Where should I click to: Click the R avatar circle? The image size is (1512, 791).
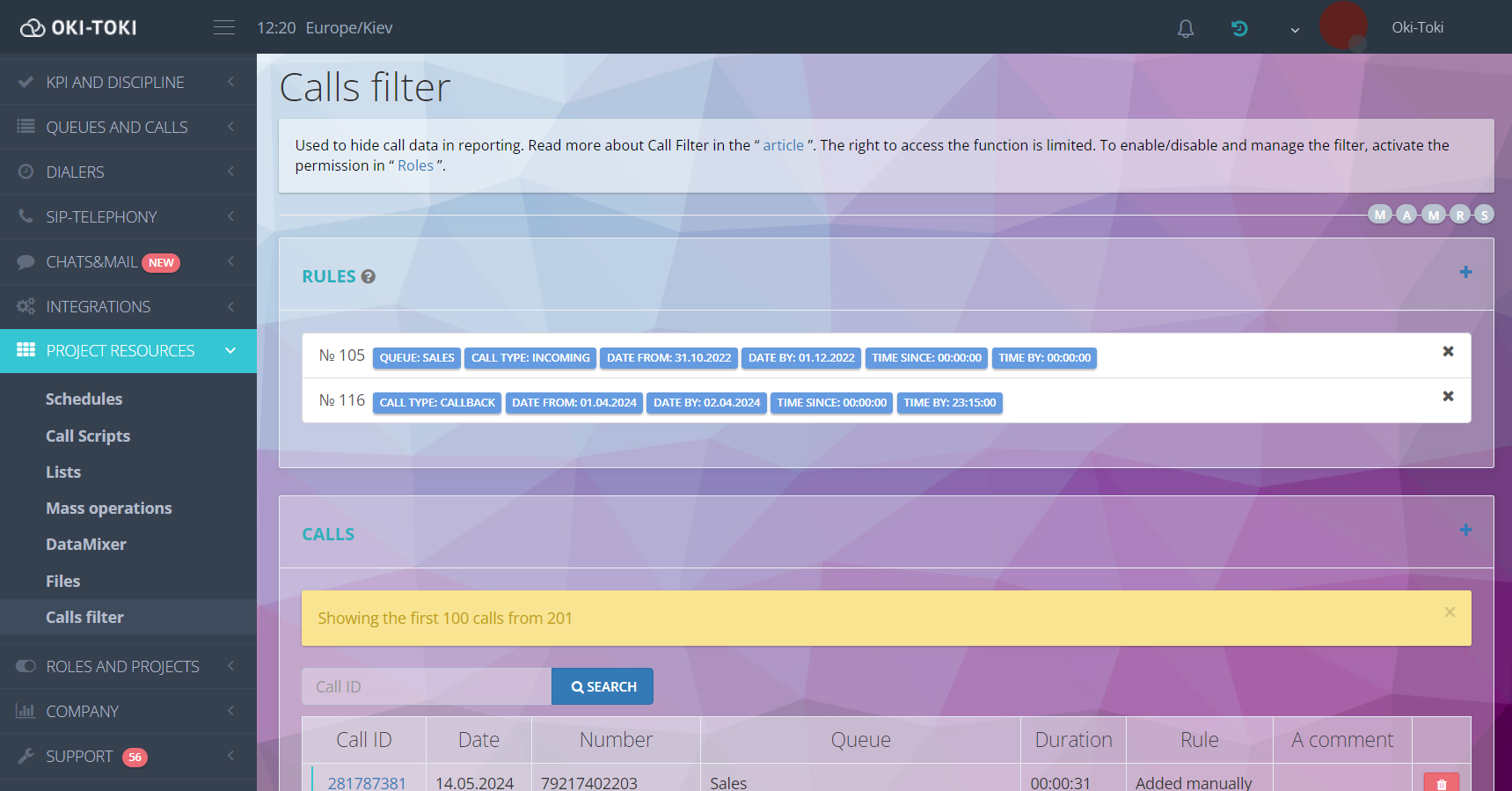1460,215
